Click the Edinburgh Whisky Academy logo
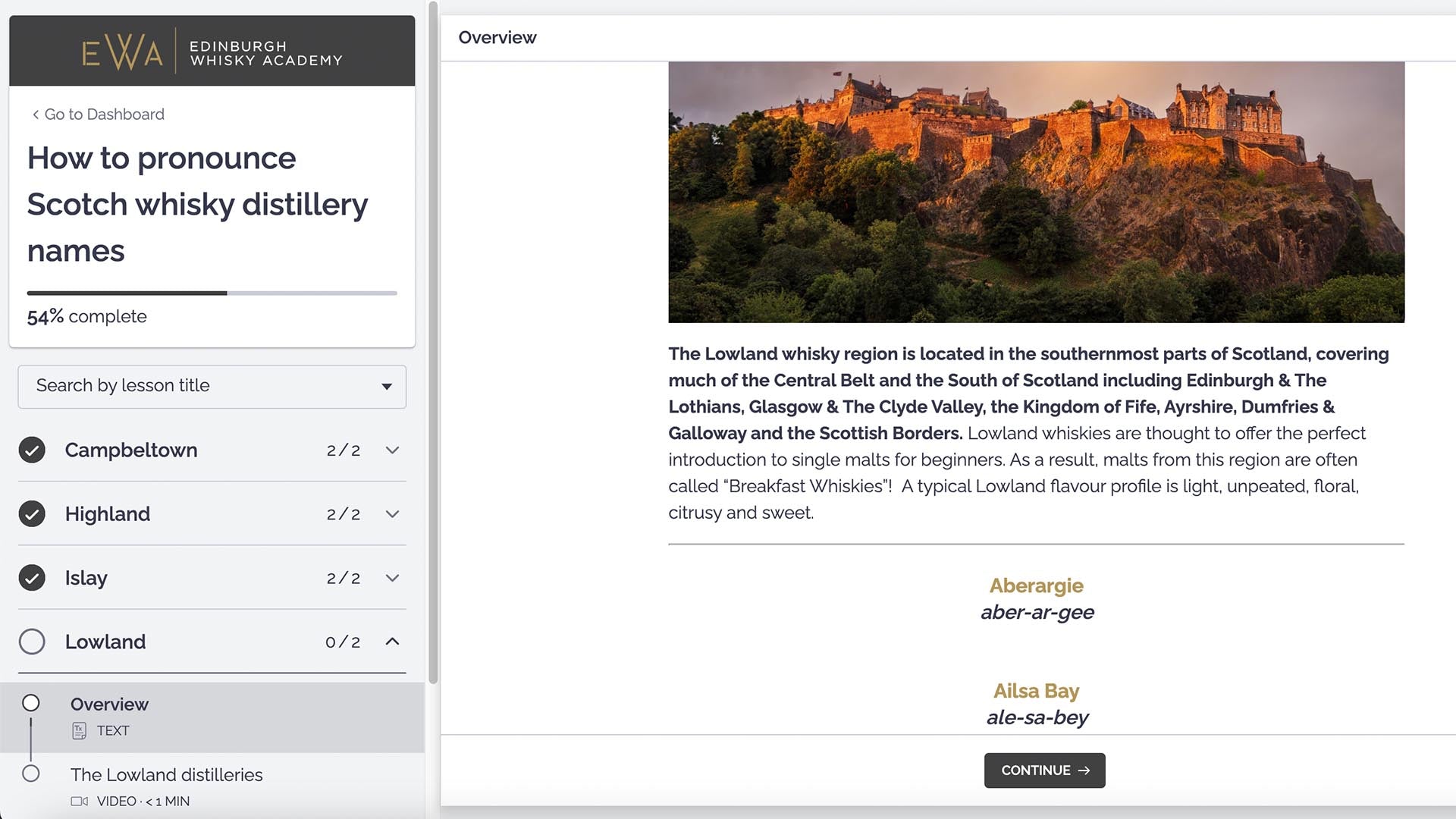 (x=212, y=52)
